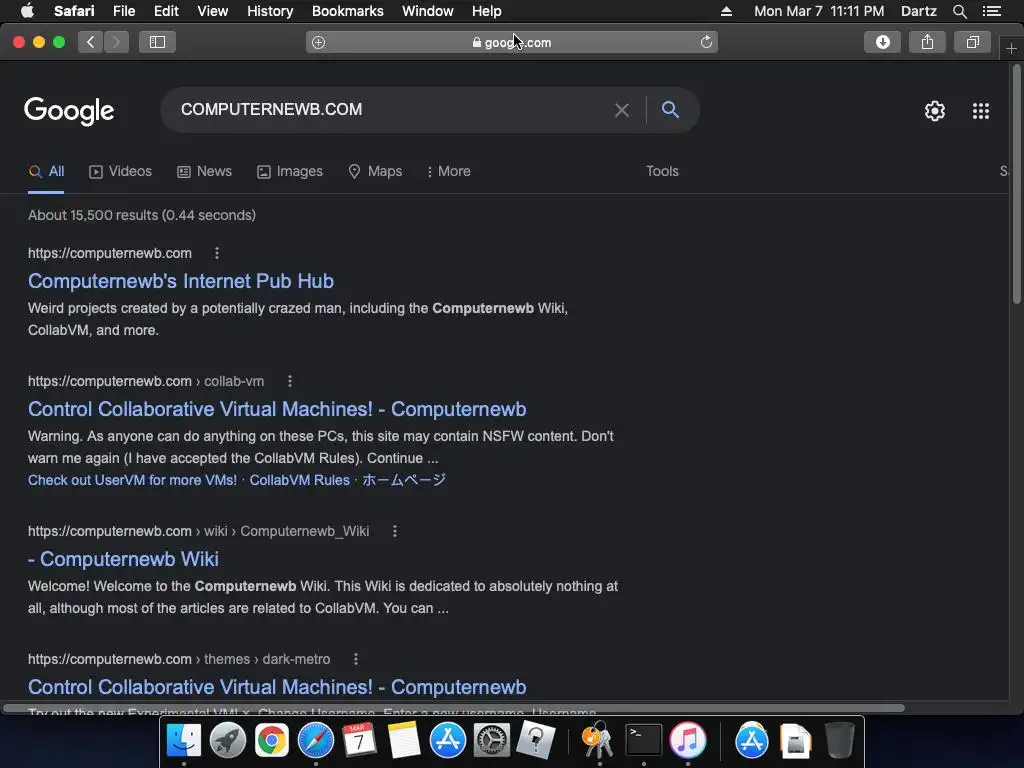Click the horizontal page scrollbar
Viewport: 1024px width, 768px height.
tap(453, 708)
